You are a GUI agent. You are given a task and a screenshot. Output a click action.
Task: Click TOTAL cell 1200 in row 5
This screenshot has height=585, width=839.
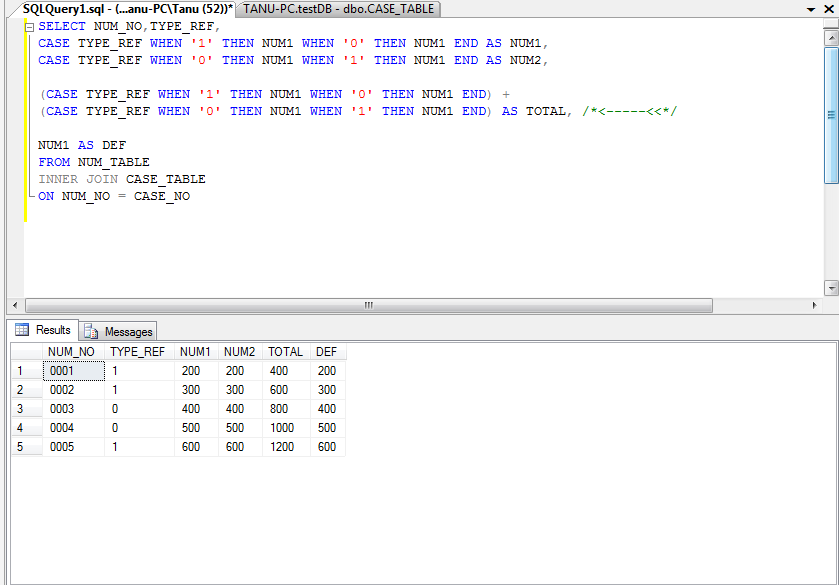(286, 447)
